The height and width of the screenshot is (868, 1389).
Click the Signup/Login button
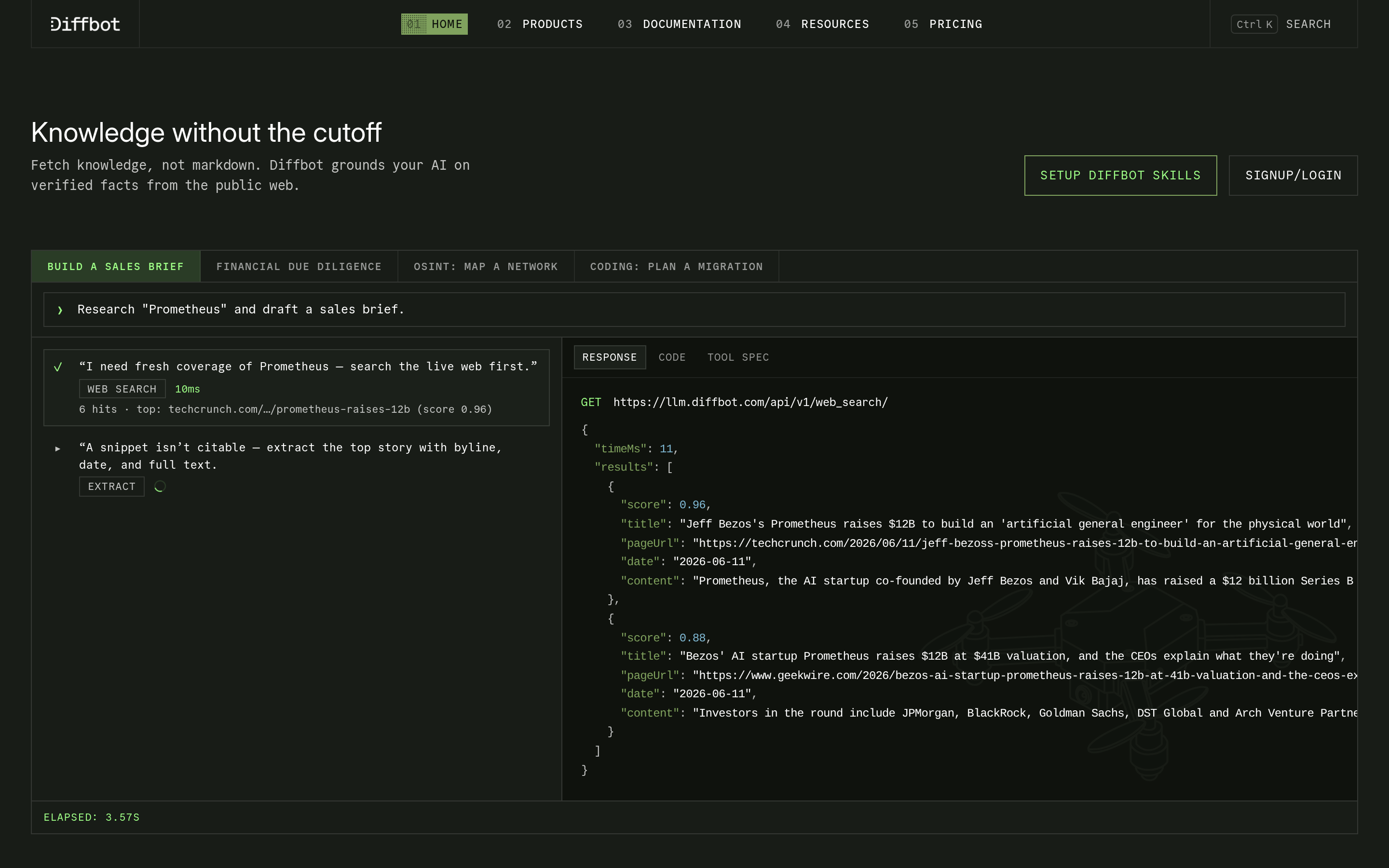coord(1293,176)
